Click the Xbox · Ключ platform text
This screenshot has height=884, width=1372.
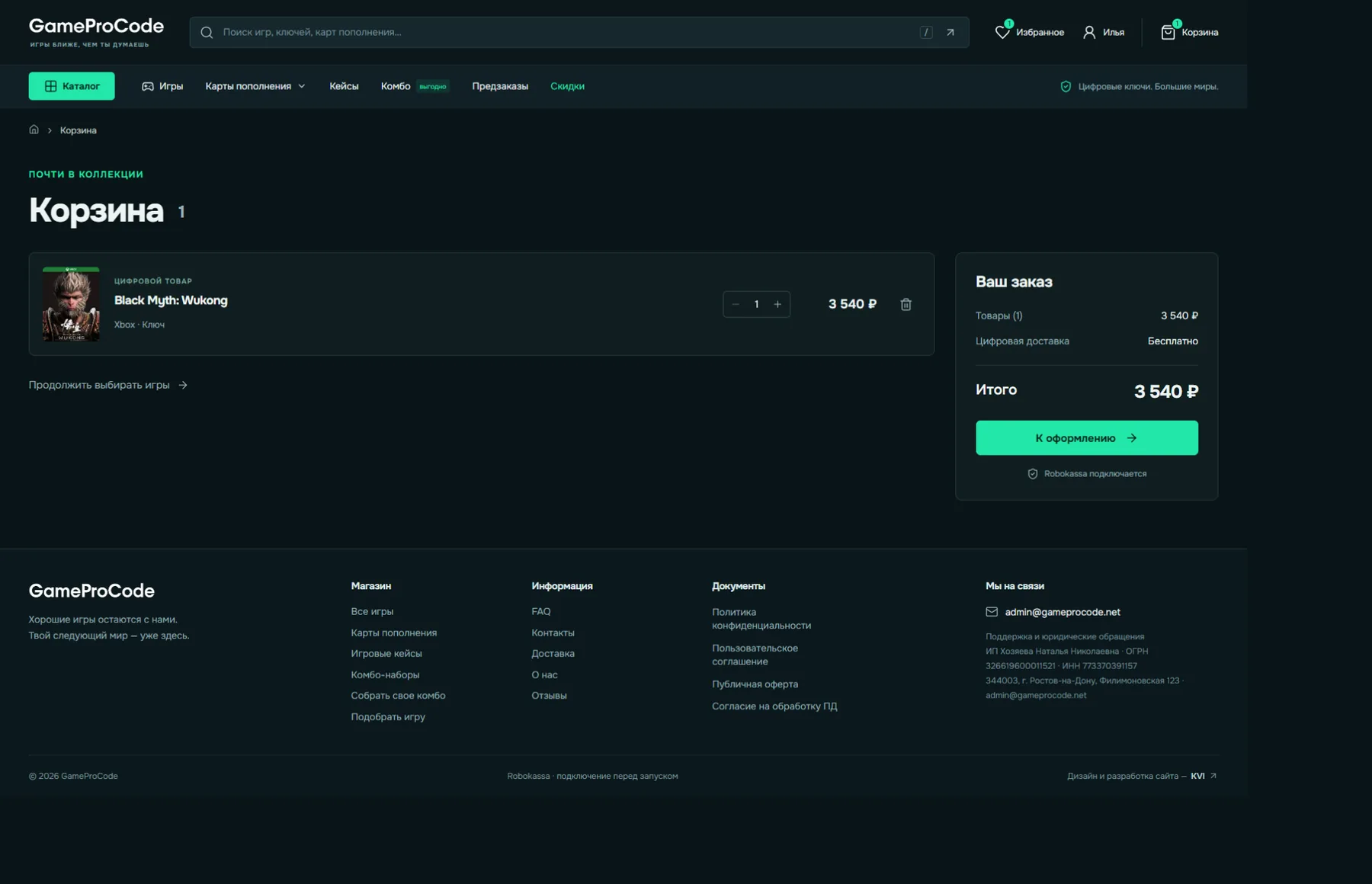click(139, 325)
